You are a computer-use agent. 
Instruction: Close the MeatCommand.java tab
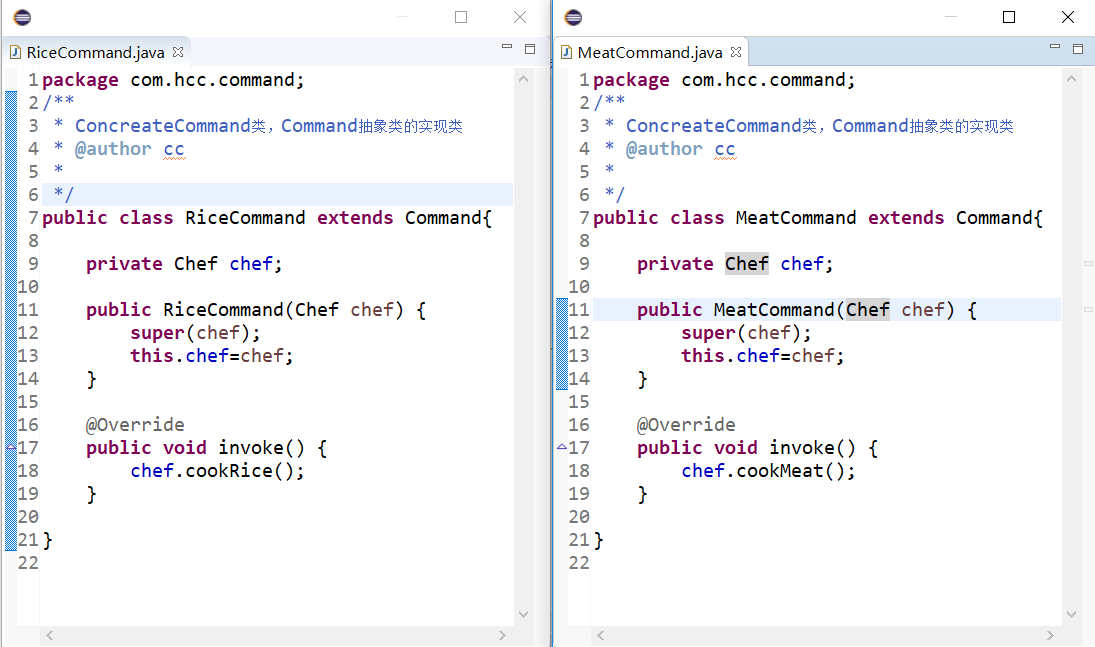point(736,52)
